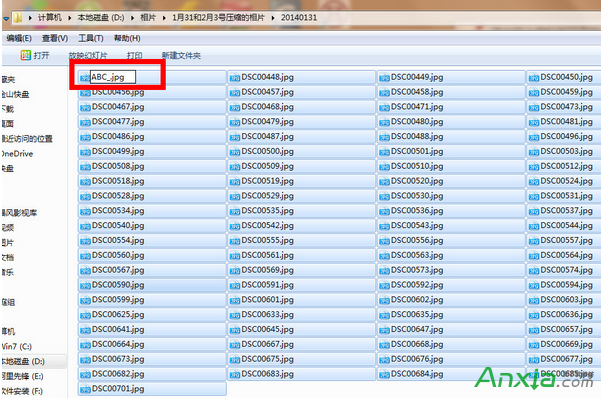Select file DSC00488.jpg
Screen dimensions: 601x398
point(451,137)
